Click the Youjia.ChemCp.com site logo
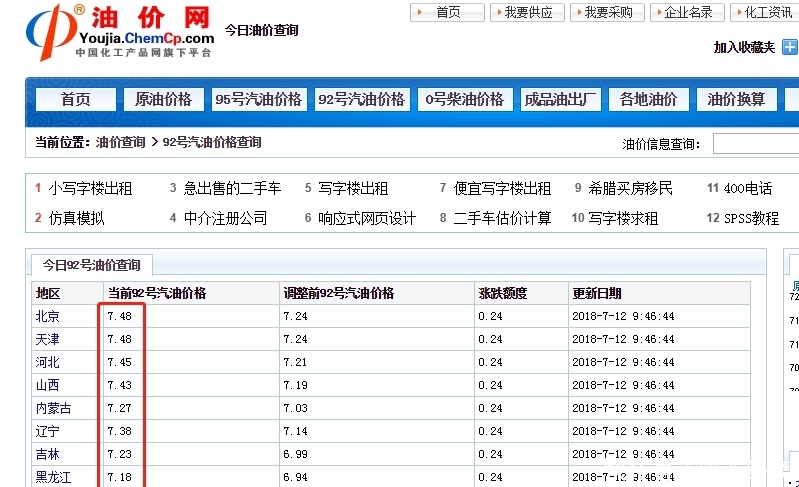 click(x=120, y=32)
